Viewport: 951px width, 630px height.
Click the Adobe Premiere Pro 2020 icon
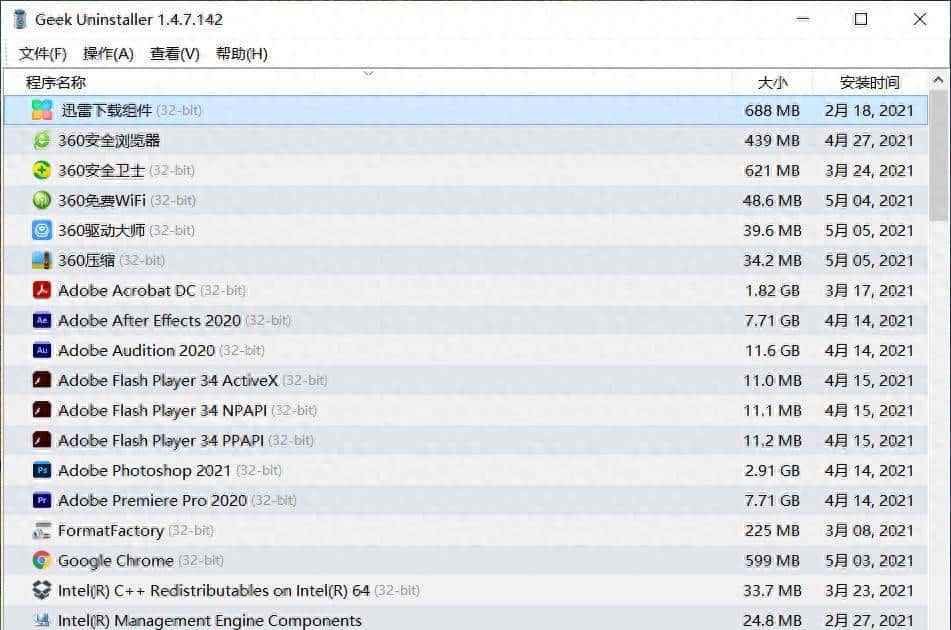(x=42, y=500)
